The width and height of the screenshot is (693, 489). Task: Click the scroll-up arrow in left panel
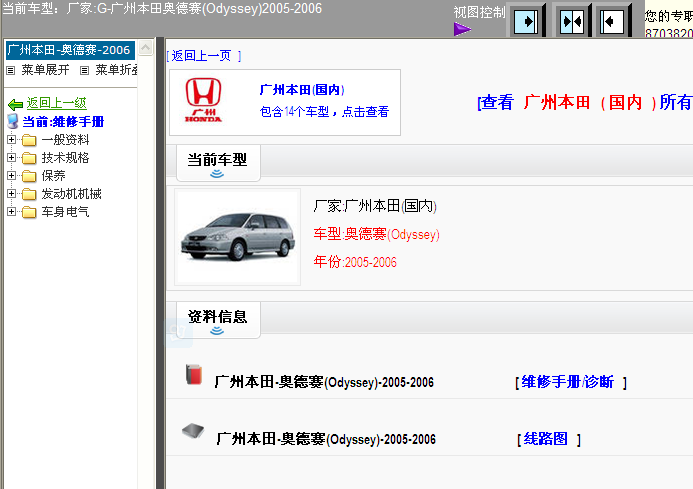[145, 47]
